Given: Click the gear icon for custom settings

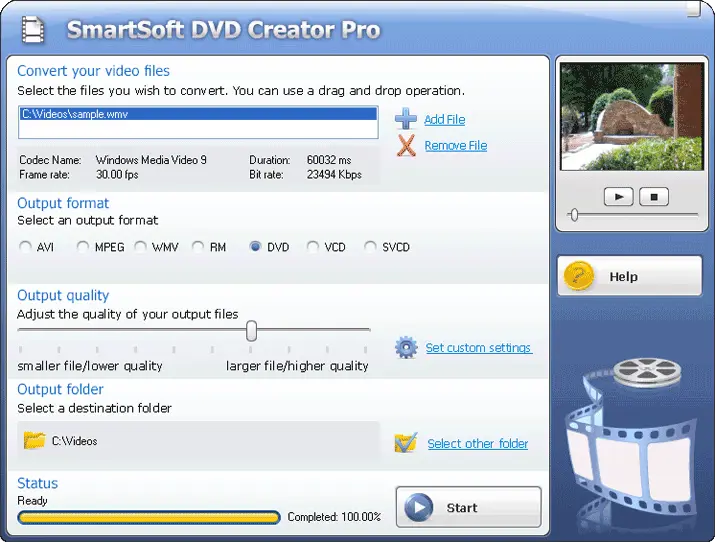Looking at the screenshot, I should click(x=406, y=348).
